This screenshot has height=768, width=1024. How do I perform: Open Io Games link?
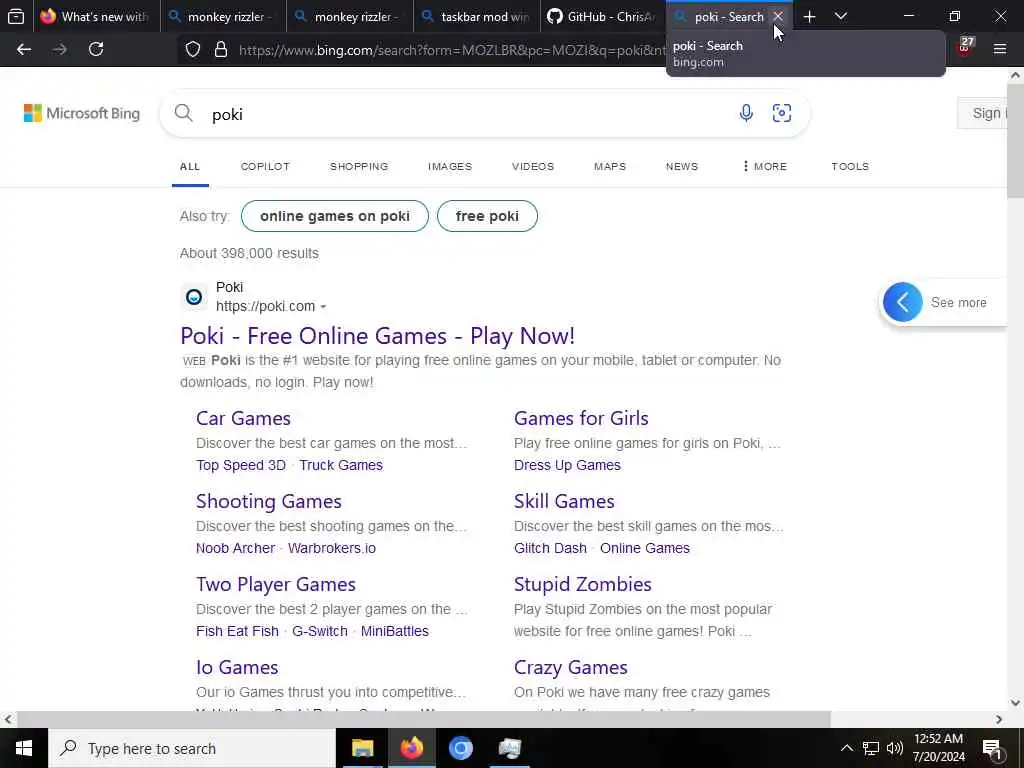pyautogui.click(x=237, y=667)
